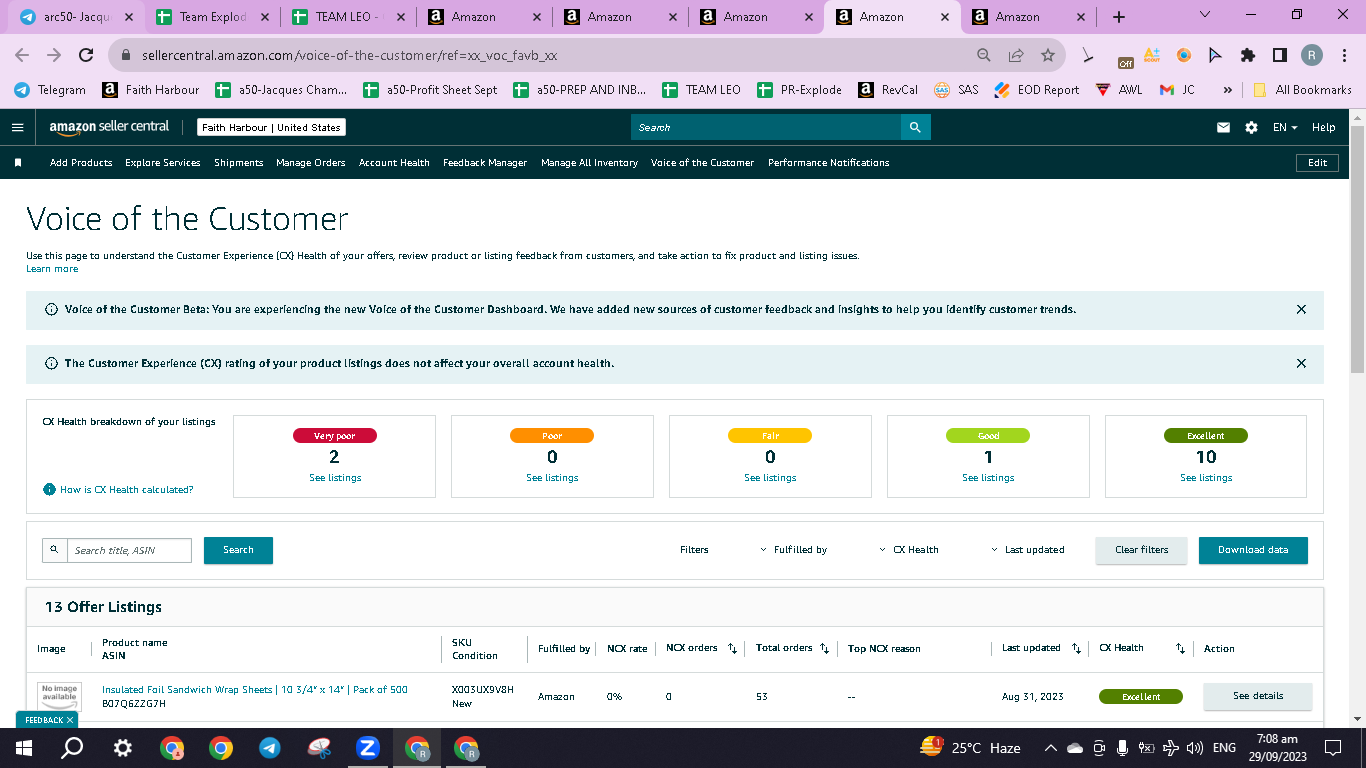This screenshot has width=1366, height=768.
Task: Click the Seller Central top search field
Action: pyautogui.click(x=766, y=127)
